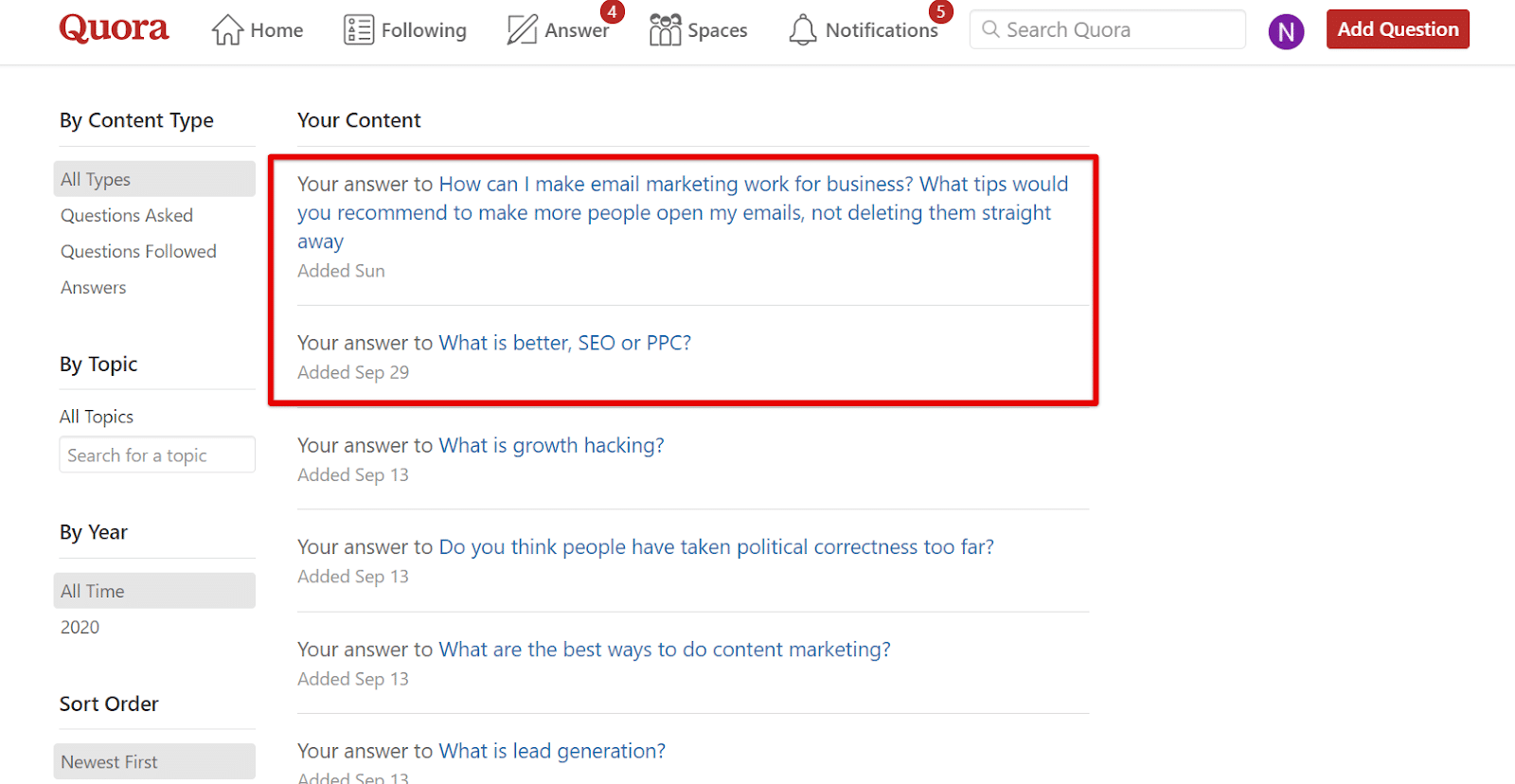Image resolution: width=1515 pixels, height=784 pixels.
Task: Click the Added Sun timestamp
Action: tap(341, 271)
